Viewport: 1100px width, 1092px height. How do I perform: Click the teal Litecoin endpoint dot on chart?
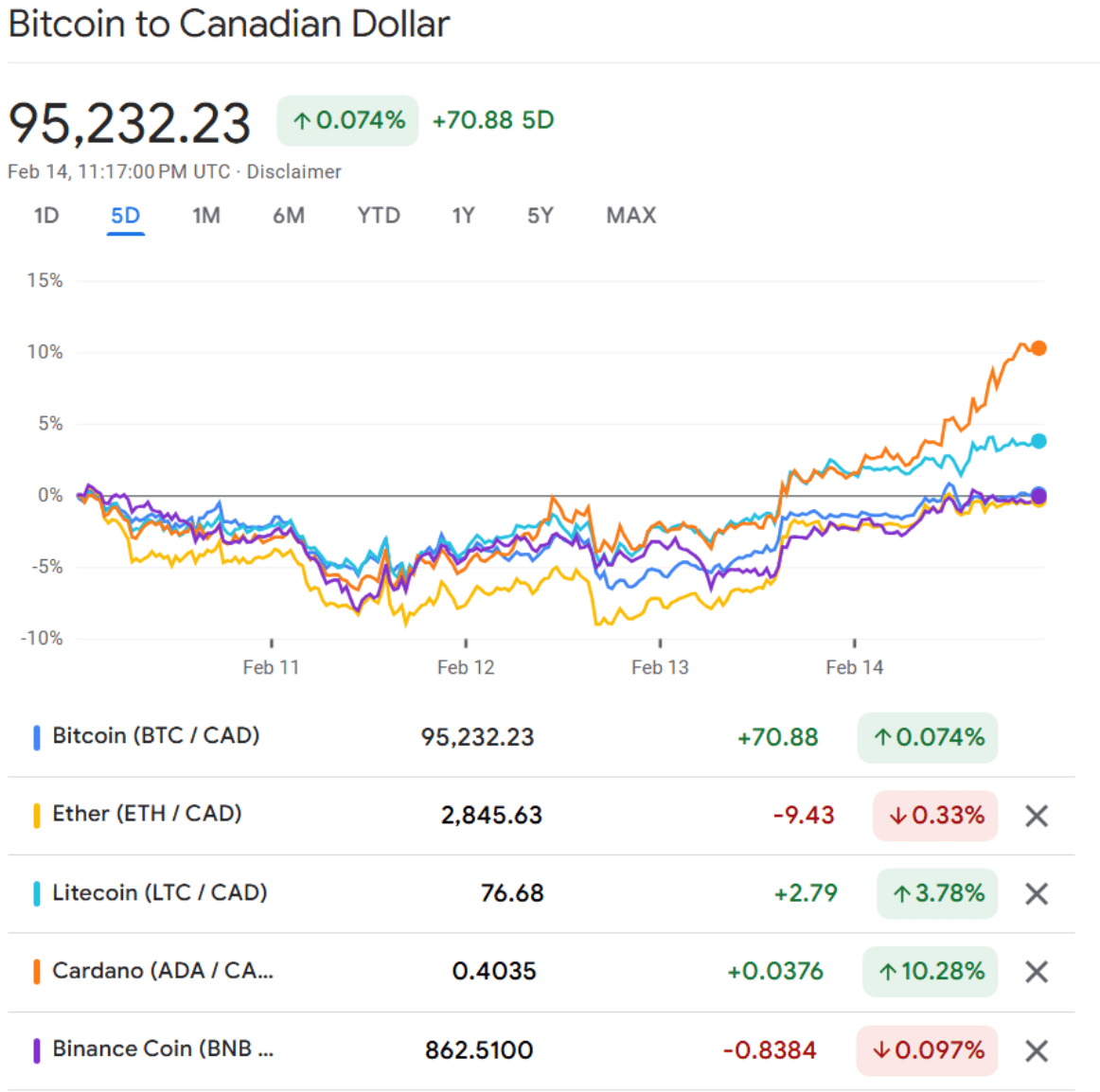tap(1038, 441)
